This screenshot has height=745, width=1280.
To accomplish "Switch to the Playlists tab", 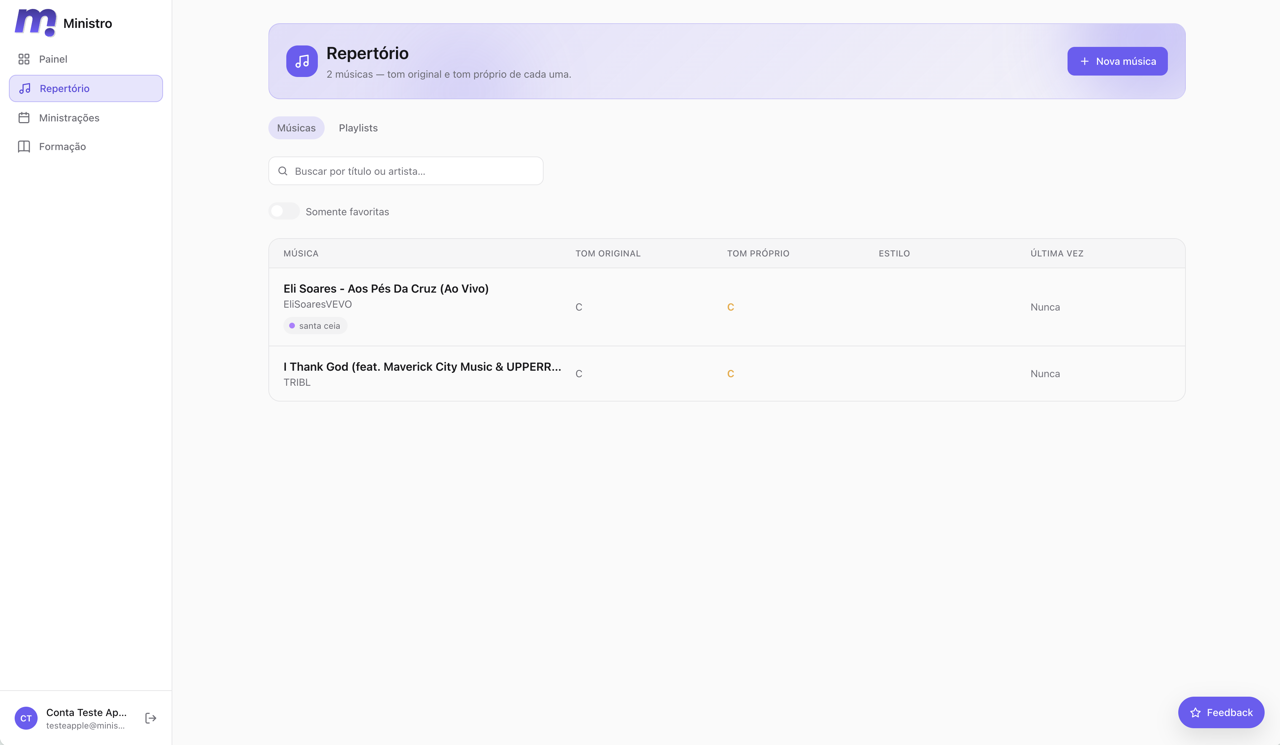I will pyautogui.click(x=358, y=128).
